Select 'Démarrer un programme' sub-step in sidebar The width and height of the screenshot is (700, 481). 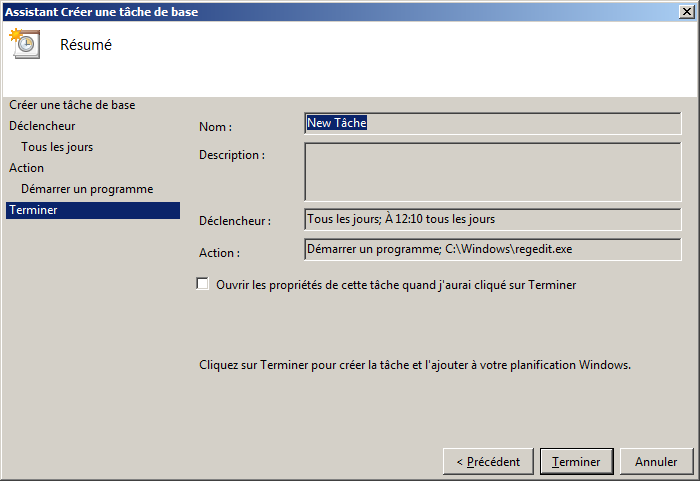(x=87, y=189)
